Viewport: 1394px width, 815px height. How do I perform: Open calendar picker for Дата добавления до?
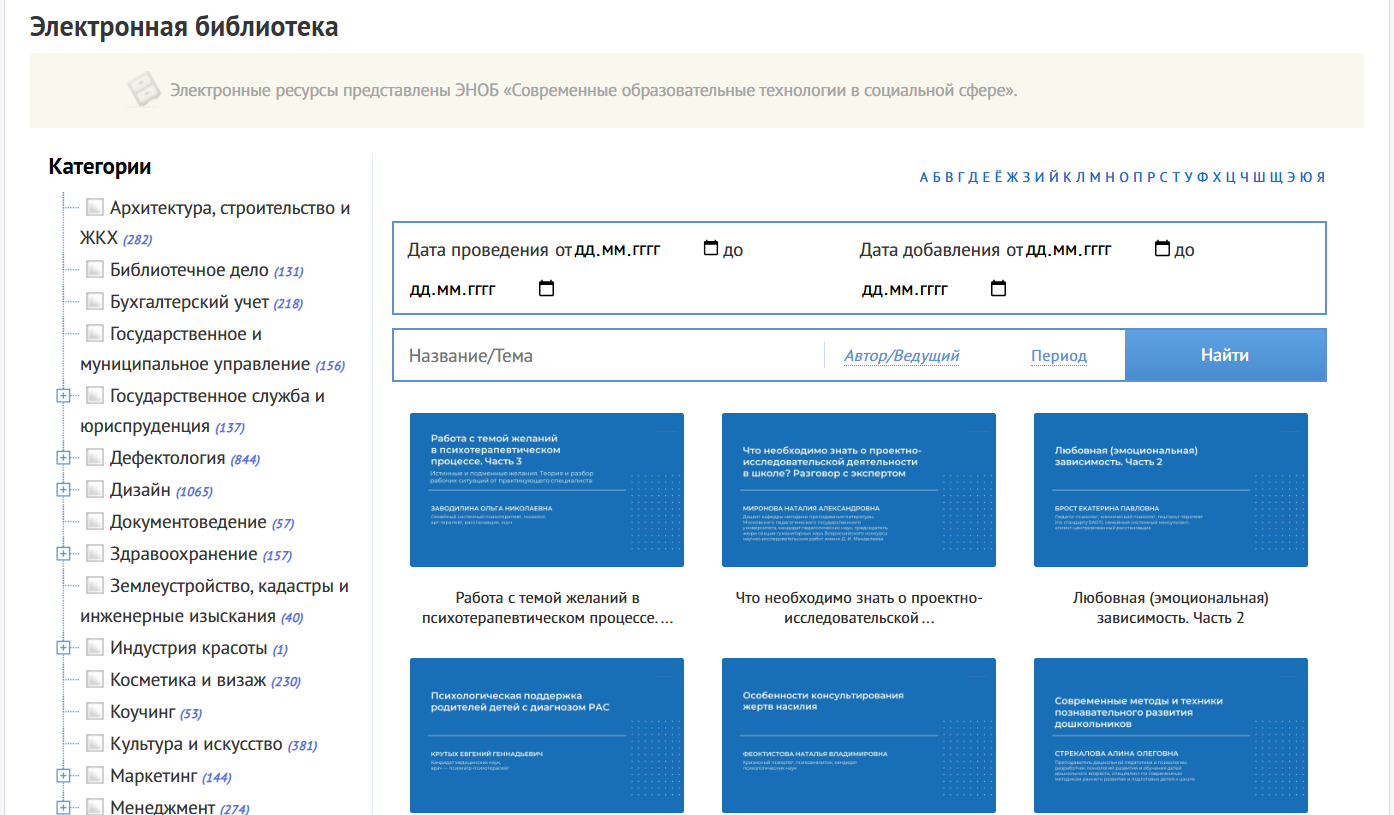coord(998,289)
